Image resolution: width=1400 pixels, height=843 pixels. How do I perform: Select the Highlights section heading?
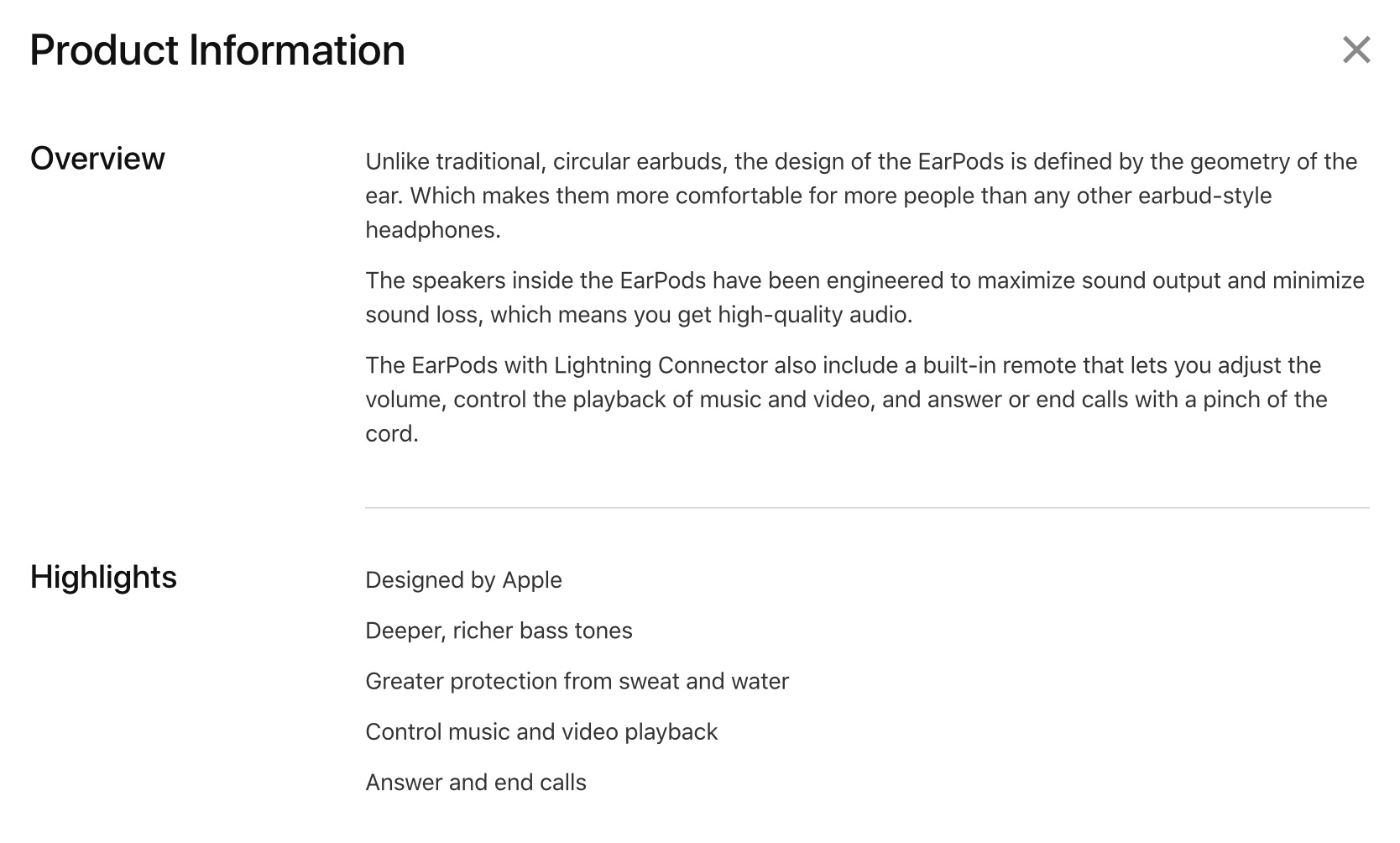pyautogui.click(x=103, y=578)
